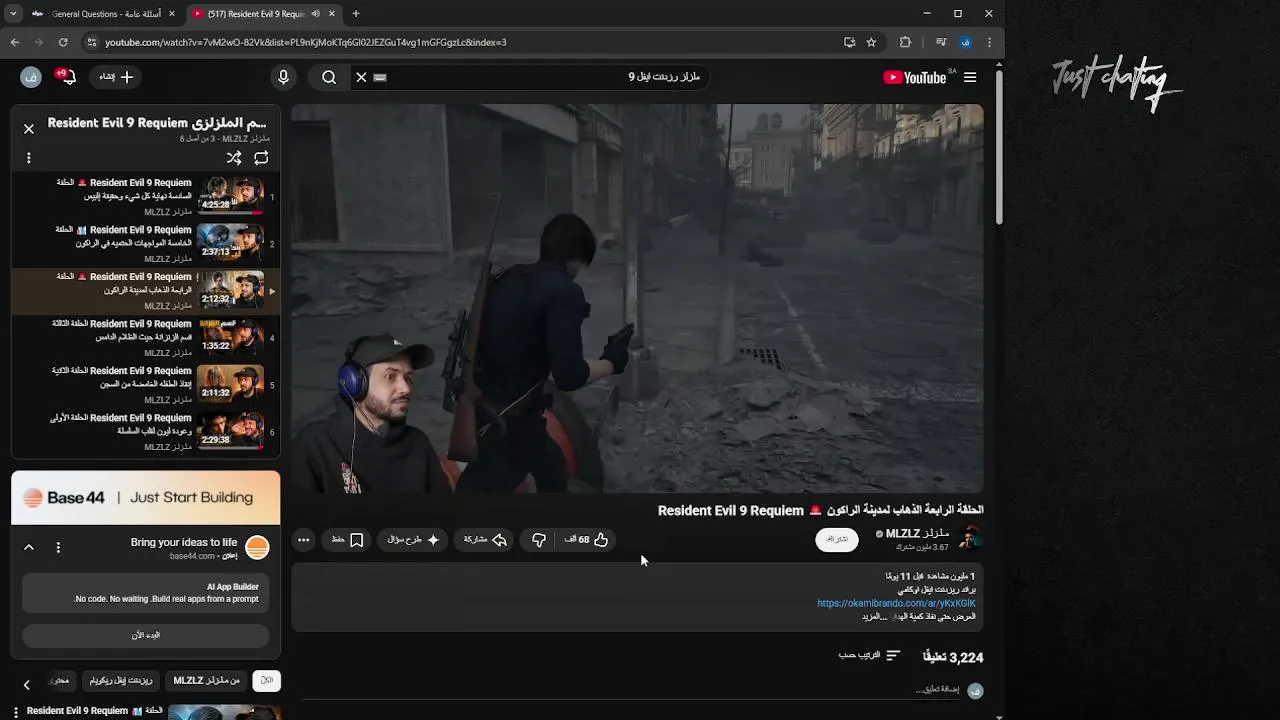1280x720 pixels.
Task: Click the youtube.com address bar URL
Action: pos(306,42)
